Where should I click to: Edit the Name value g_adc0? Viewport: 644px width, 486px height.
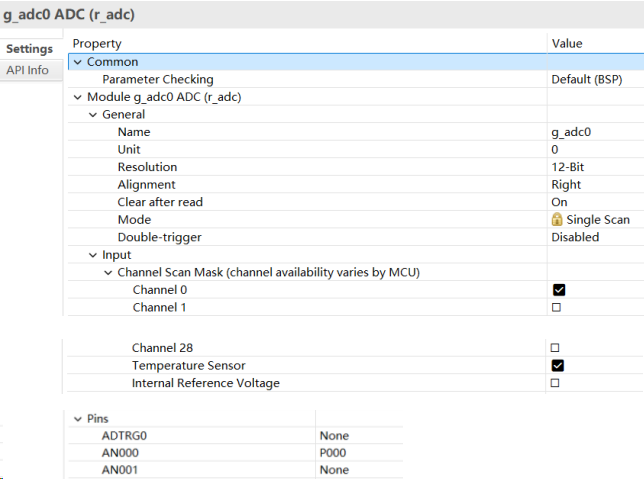pos(571,132)
